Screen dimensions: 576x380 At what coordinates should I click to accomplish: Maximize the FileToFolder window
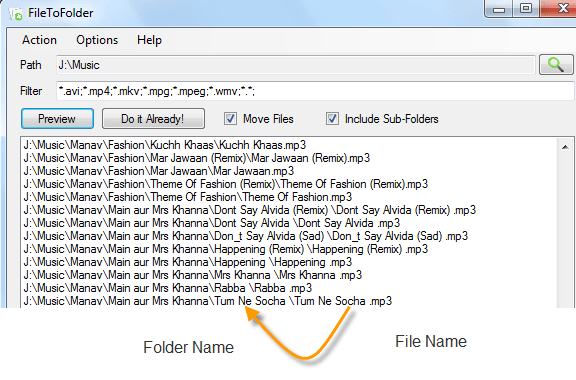(x=526, y=8)
